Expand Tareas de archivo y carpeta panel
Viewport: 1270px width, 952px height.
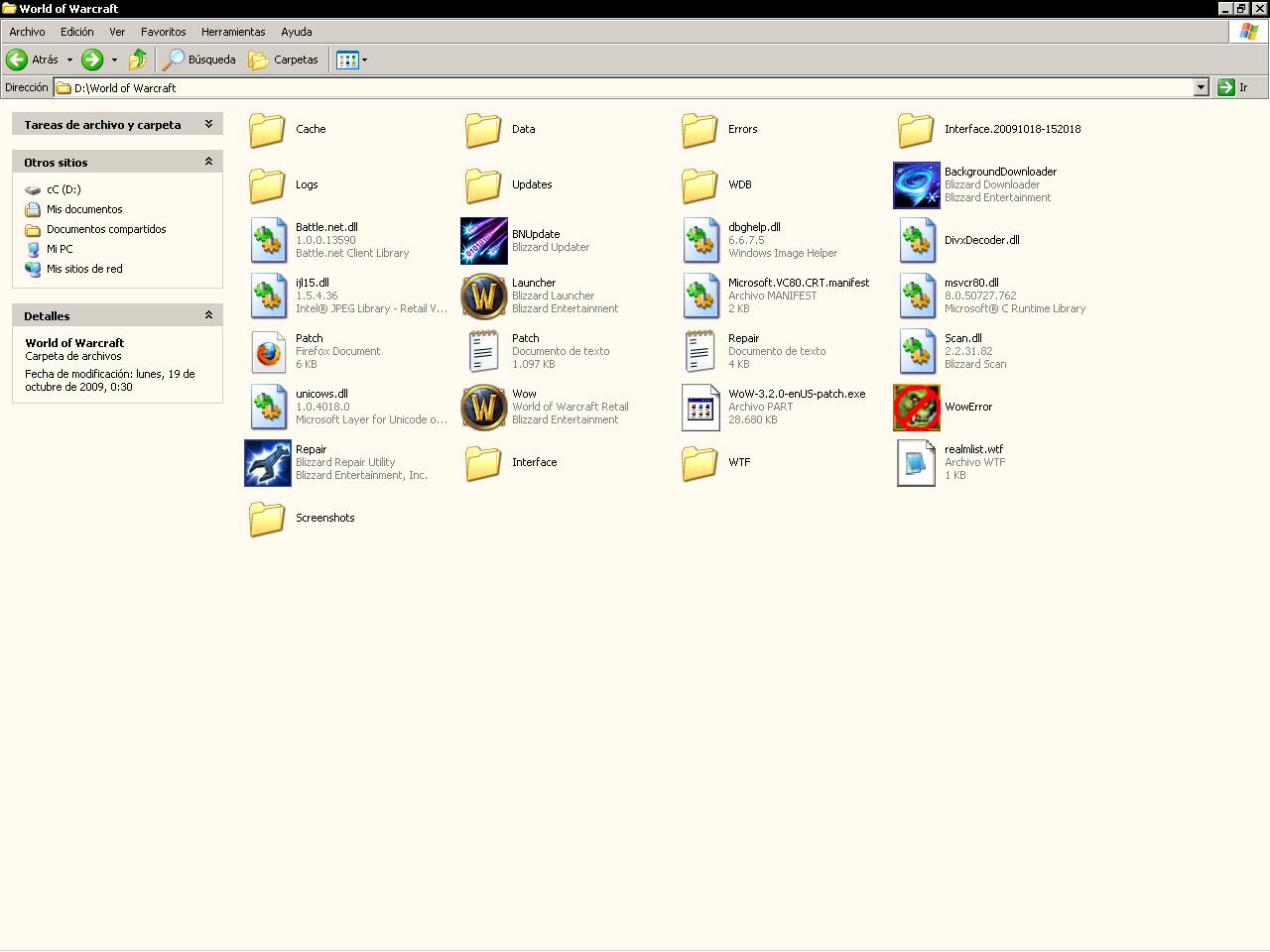(x=208, y=124)
